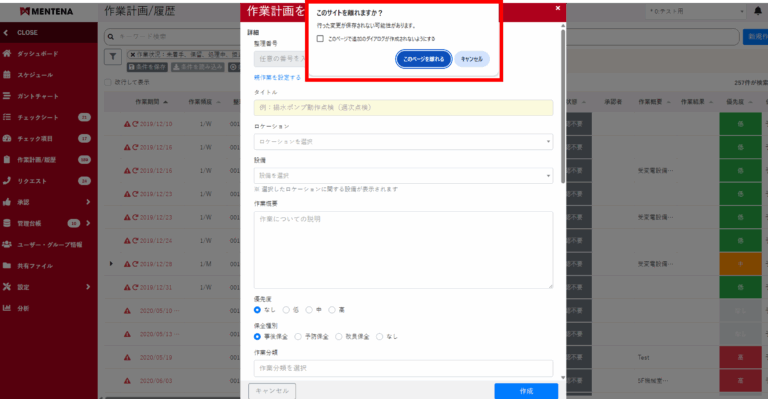The width and height of the screenshot is (768, 399).
Task: Expand the 設定 sidebar submenu
Action: click(x=48, y=287)
